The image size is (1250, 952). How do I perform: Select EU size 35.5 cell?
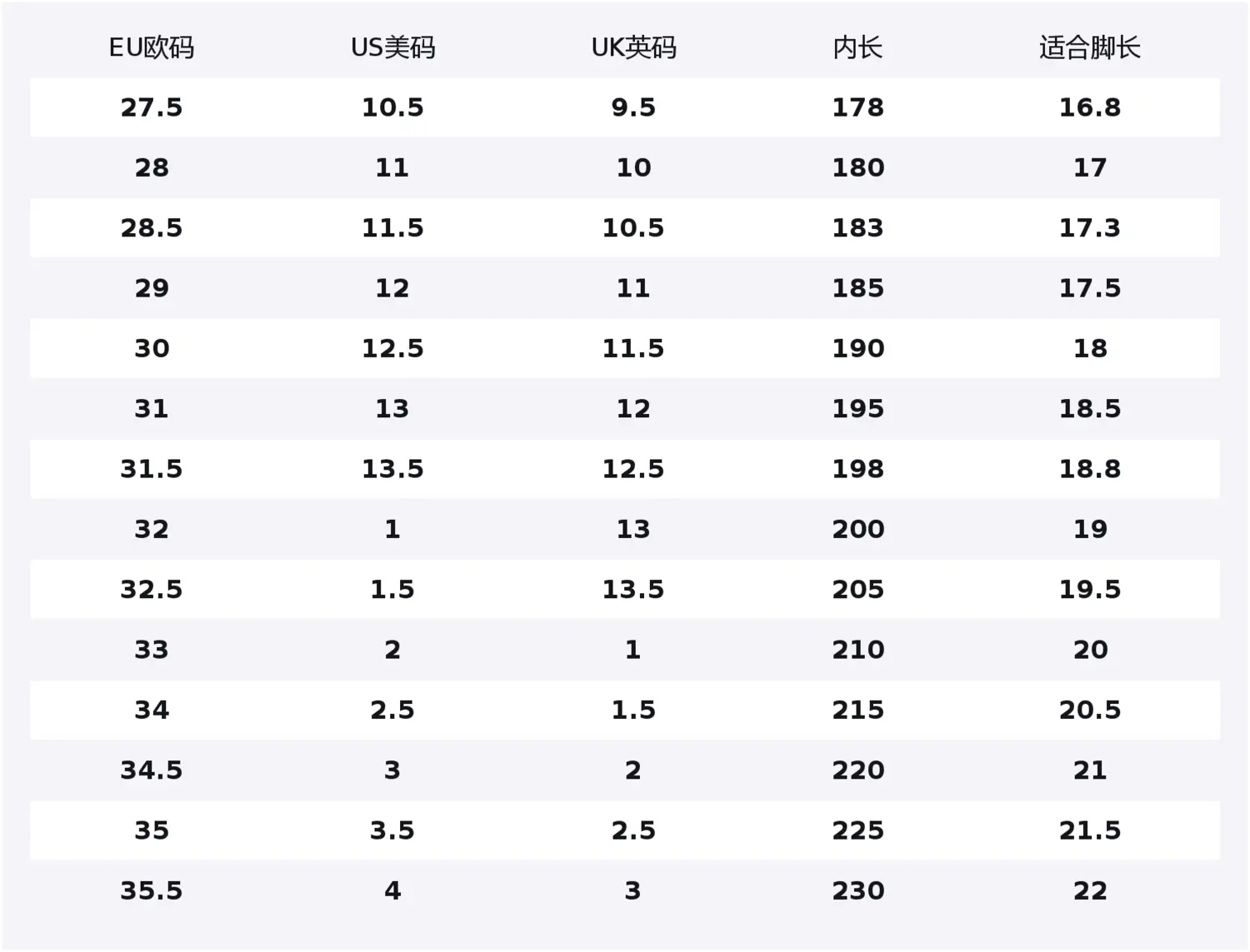click(152, 890)
